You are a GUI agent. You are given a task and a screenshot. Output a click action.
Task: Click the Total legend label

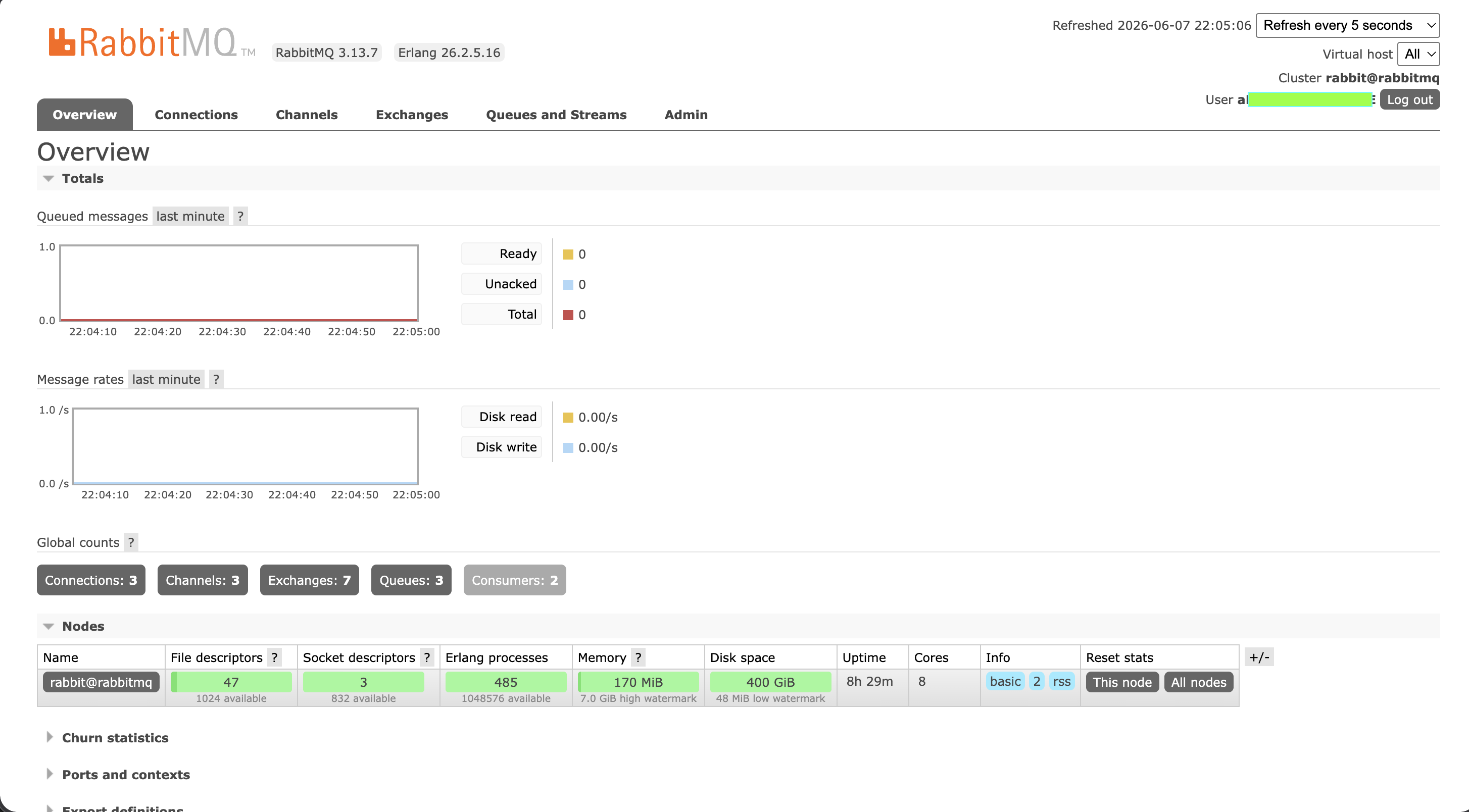click(x=501, y=314)
